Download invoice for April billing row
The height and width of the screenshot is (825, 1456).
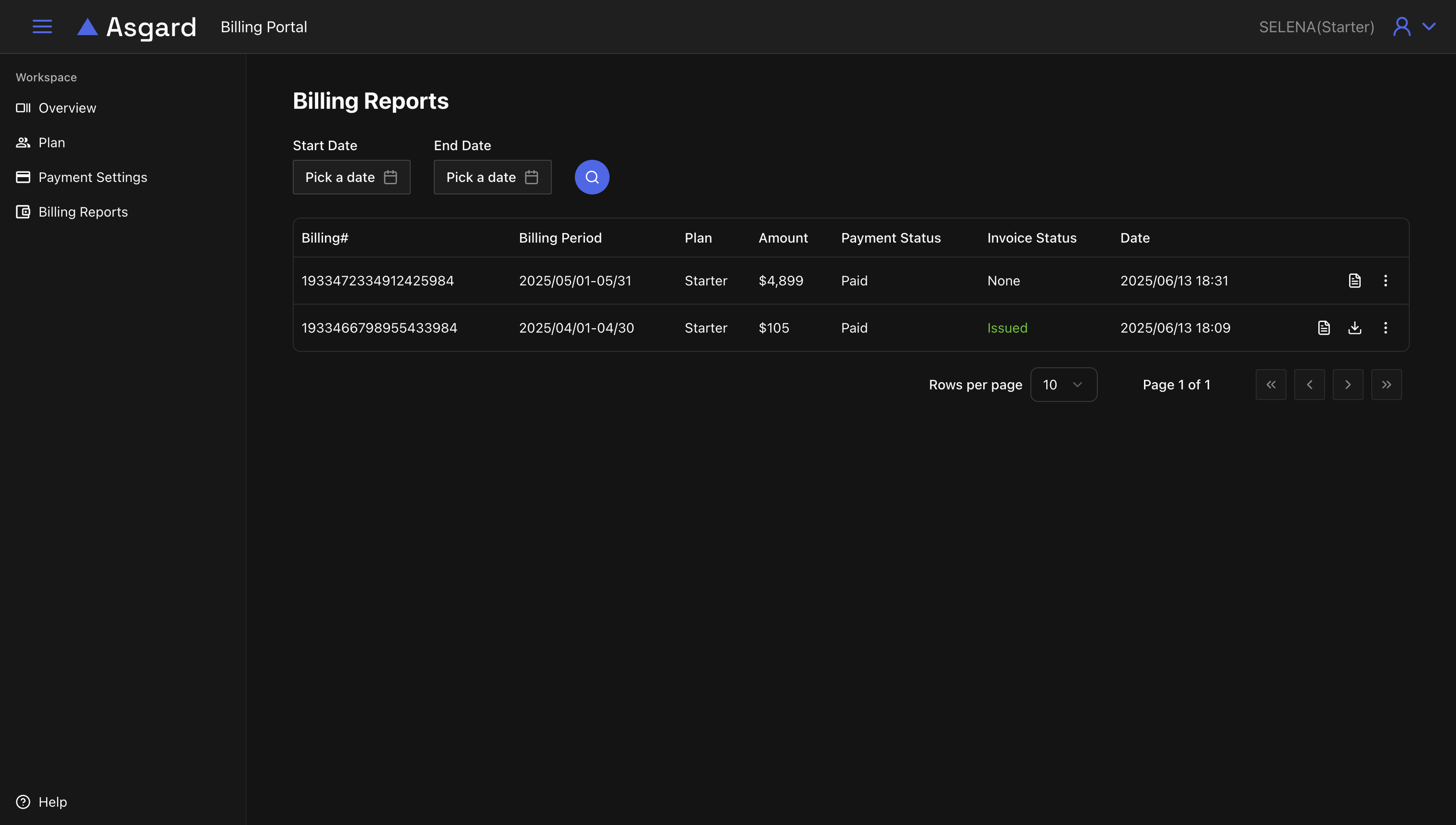(1354, 327)
